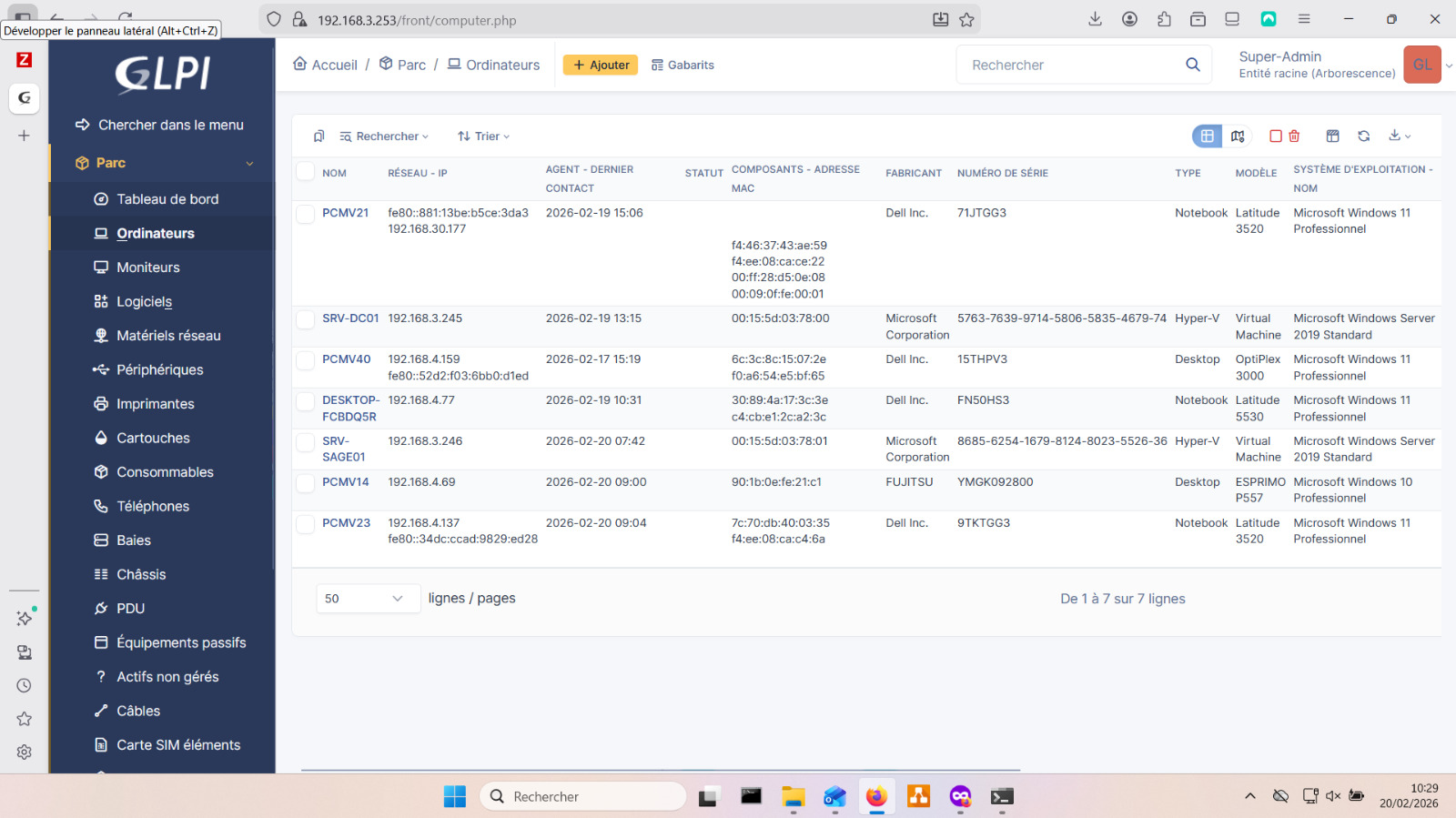Screen dimensions: 1456x818
Task: Check the SRV-DC01 row checkbox
Action: click(306, 319)
